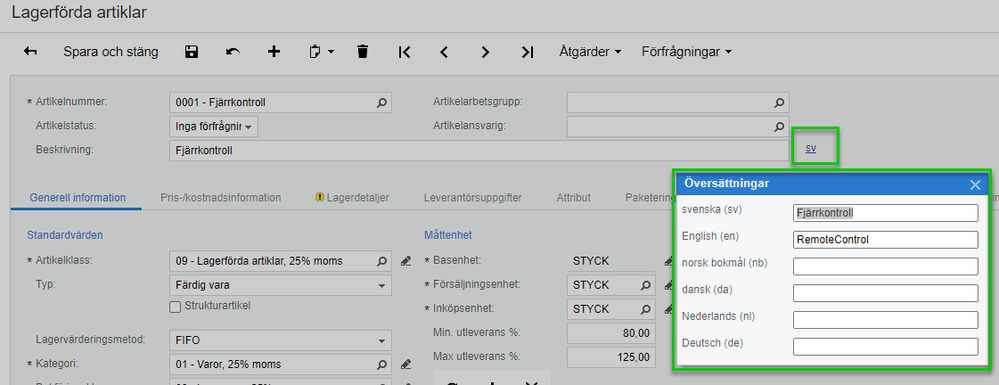Go to the previous record arrow
999x385 pixels.
point(444,52)
